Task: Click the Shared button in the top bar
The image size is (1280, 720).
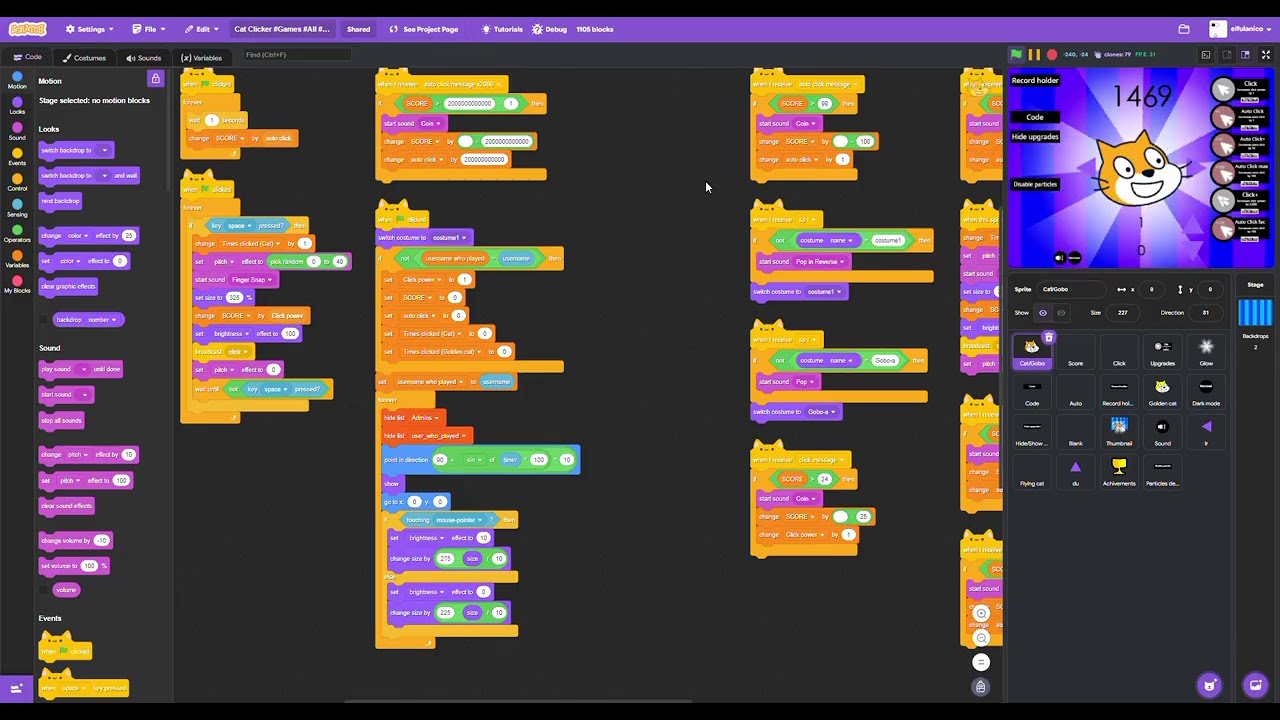Action: coord(358,29)
